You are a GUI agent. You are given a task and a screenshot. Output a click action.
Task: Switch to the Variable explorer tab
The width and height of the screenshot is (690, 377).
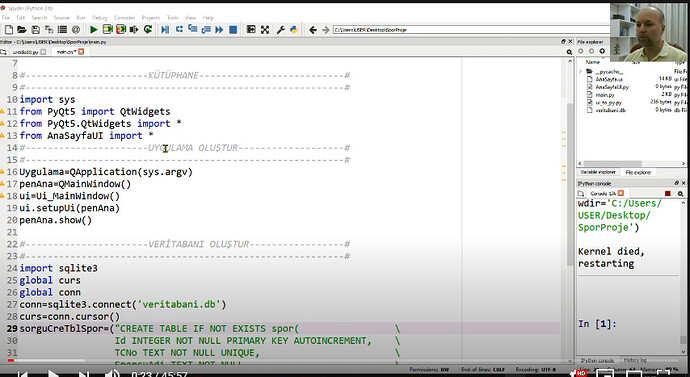point(598,172)
